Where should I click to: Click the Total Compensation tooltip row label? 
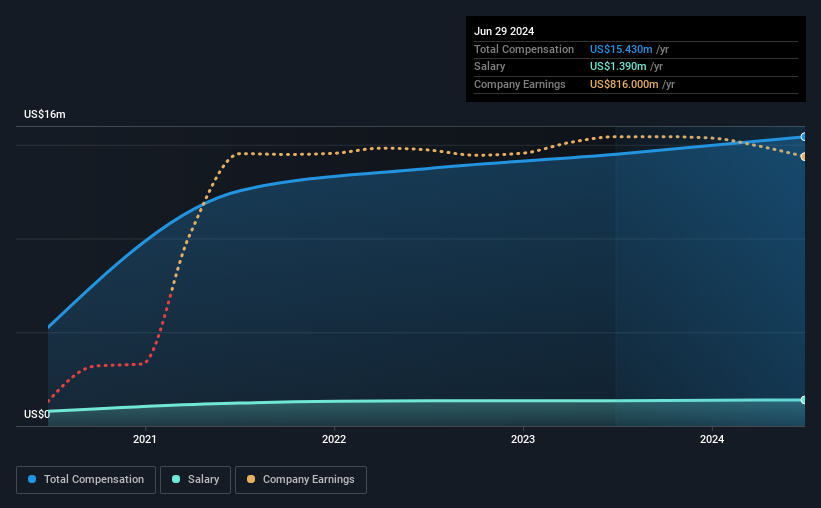click(x=524, y=49)
